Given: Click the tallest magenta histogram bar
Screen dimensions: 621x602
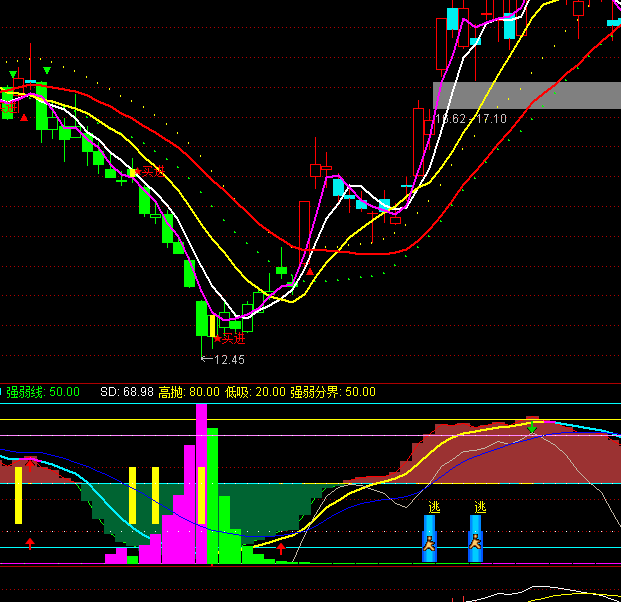Looking at the screenshot, I should [201, 480].
